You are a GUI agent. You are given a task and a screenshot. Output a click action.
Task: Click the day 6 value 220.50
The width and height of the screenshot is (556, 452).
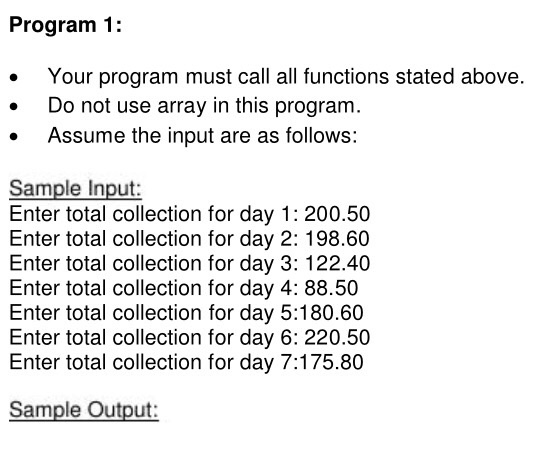point(337,337)
